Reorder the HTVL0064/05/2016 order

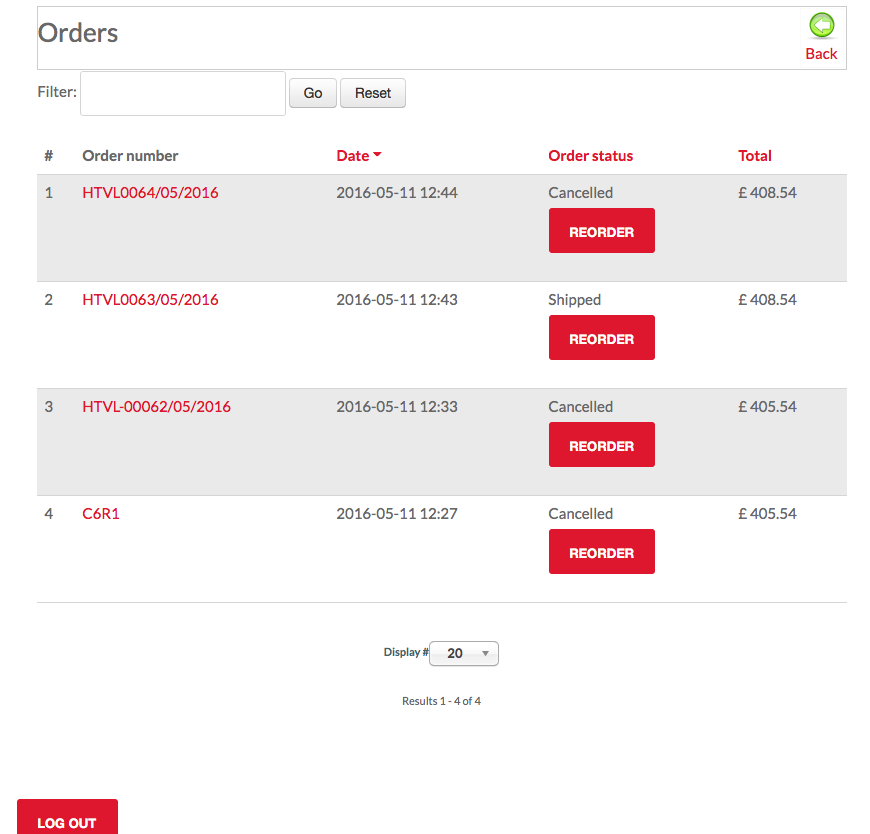(601, 231)
